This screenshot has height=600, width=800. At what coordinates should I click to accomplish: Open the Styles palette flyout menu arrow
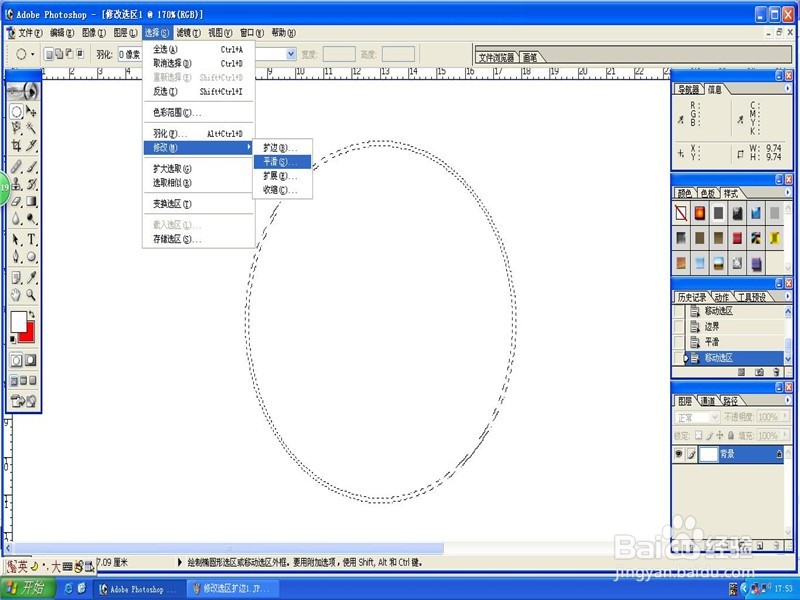click(x=788, y=192)
